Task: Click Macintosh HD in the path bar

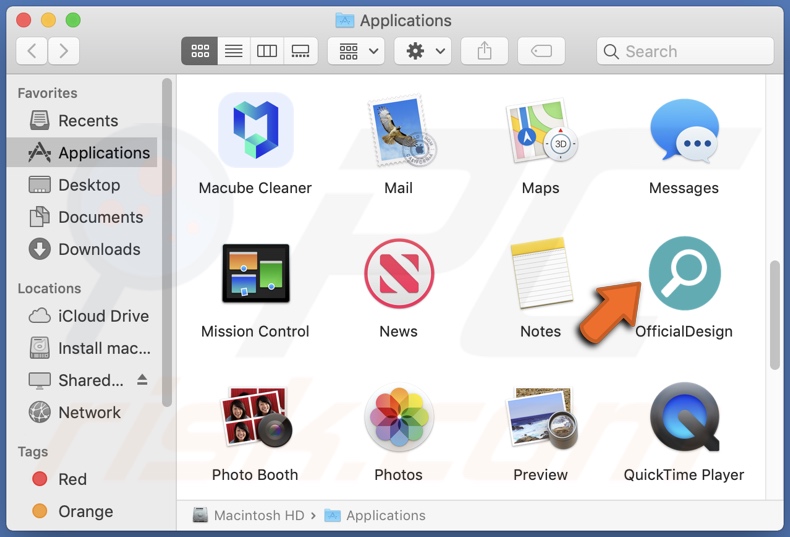Action: 249,515
